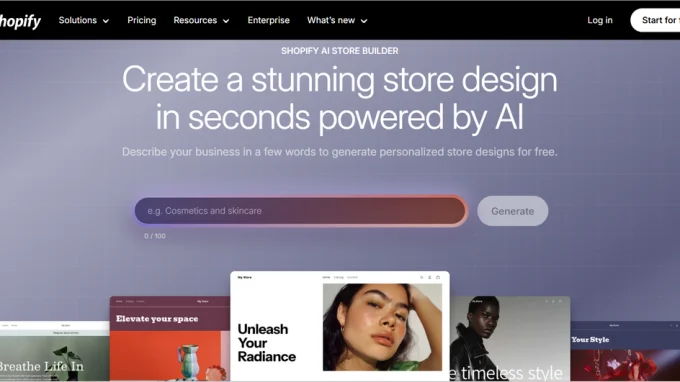
Task: Expand the Resources menu
Action: point(201,20)
